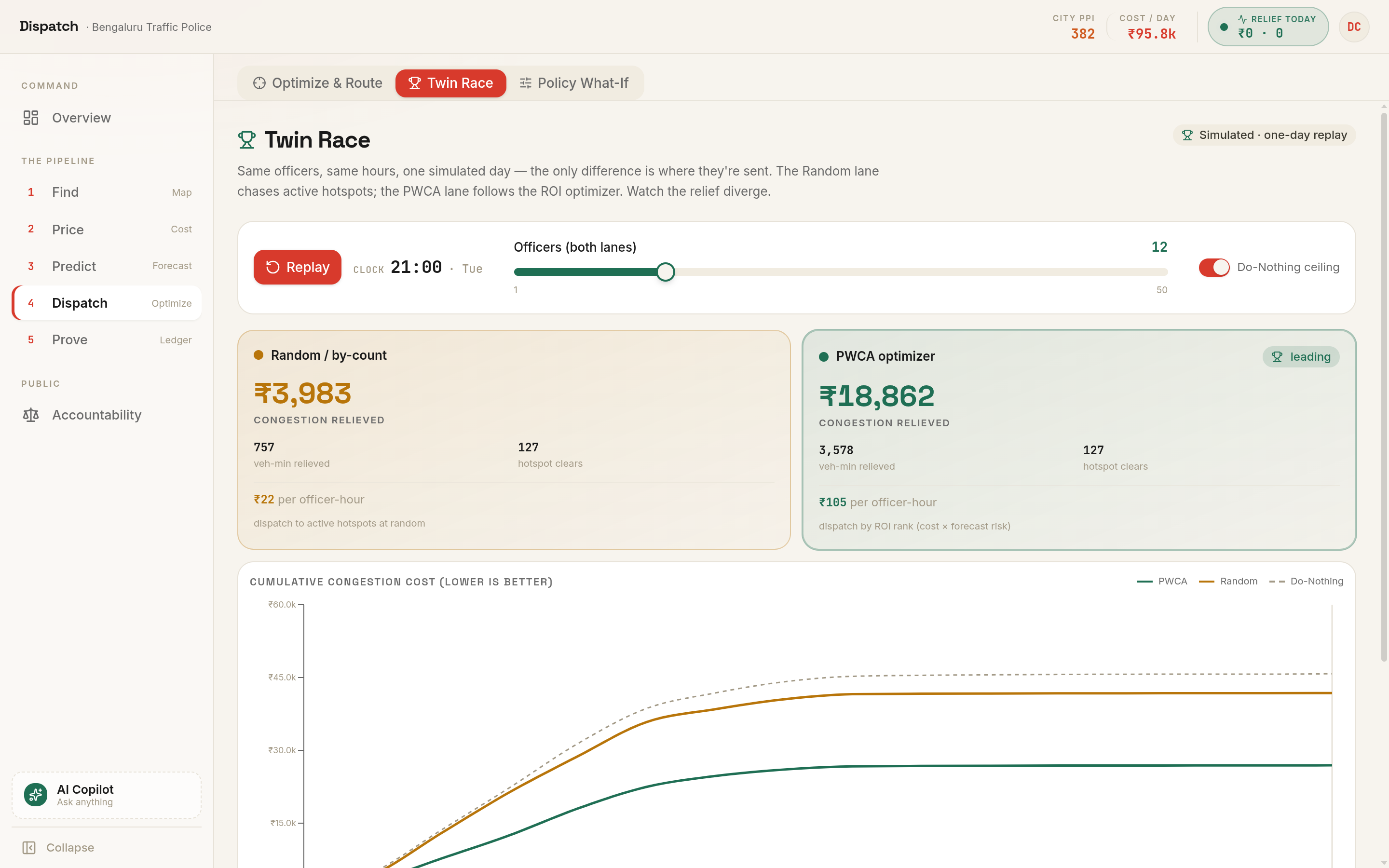Open the Prove Ledger pipeline step

tap(107, 340)
